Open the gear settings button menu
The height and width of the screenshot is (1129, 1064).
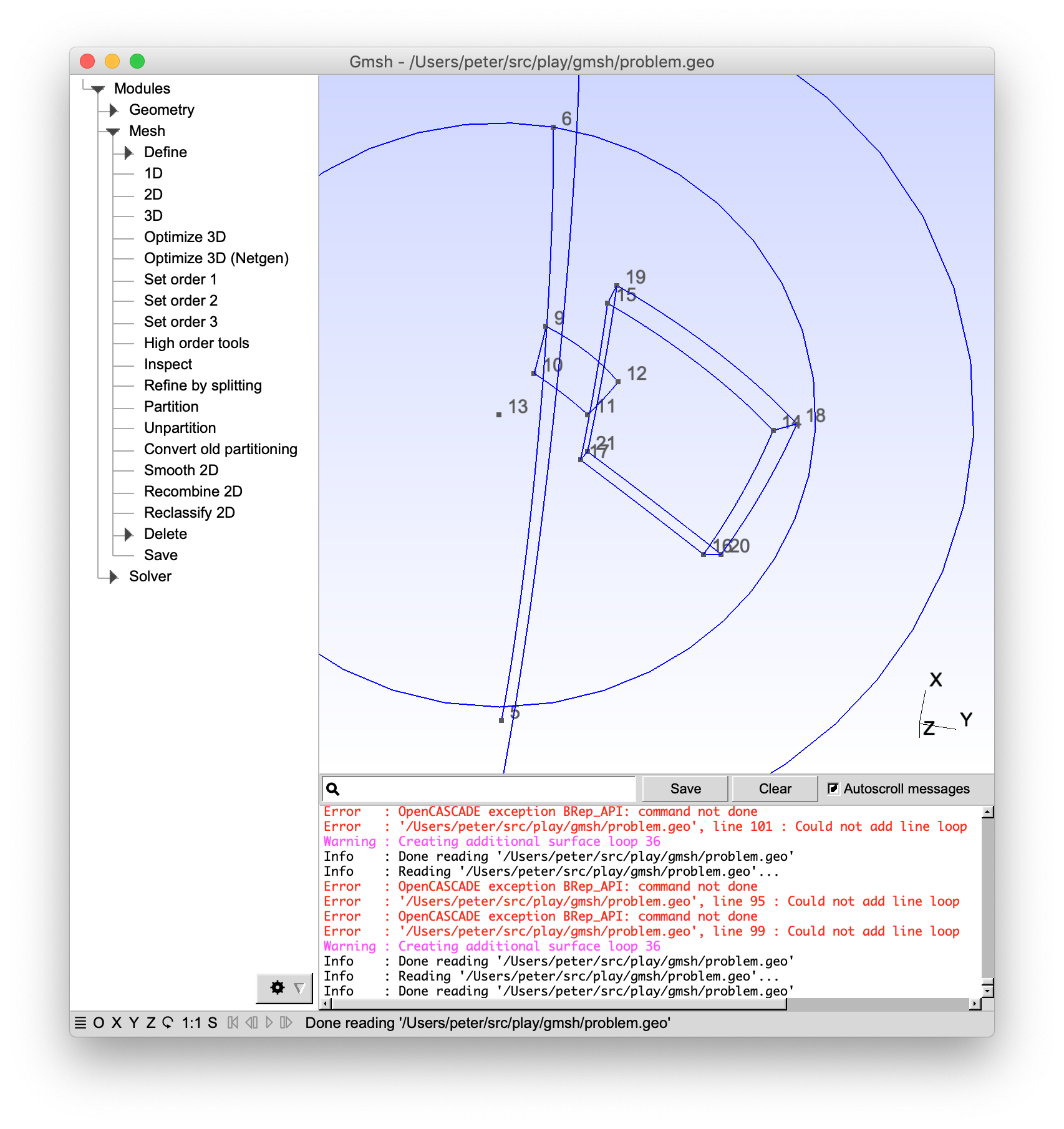coord(284,988)
